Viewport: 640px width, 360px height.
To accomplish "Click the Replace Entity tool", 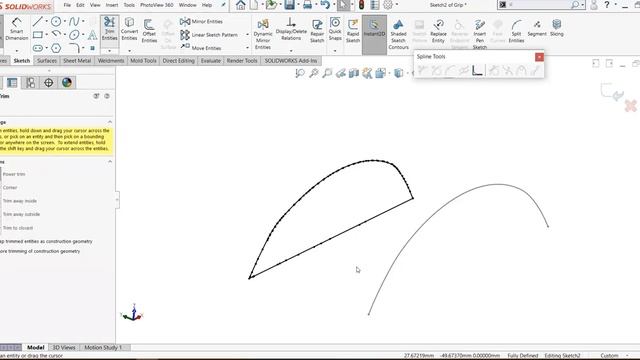I will 438,31.
